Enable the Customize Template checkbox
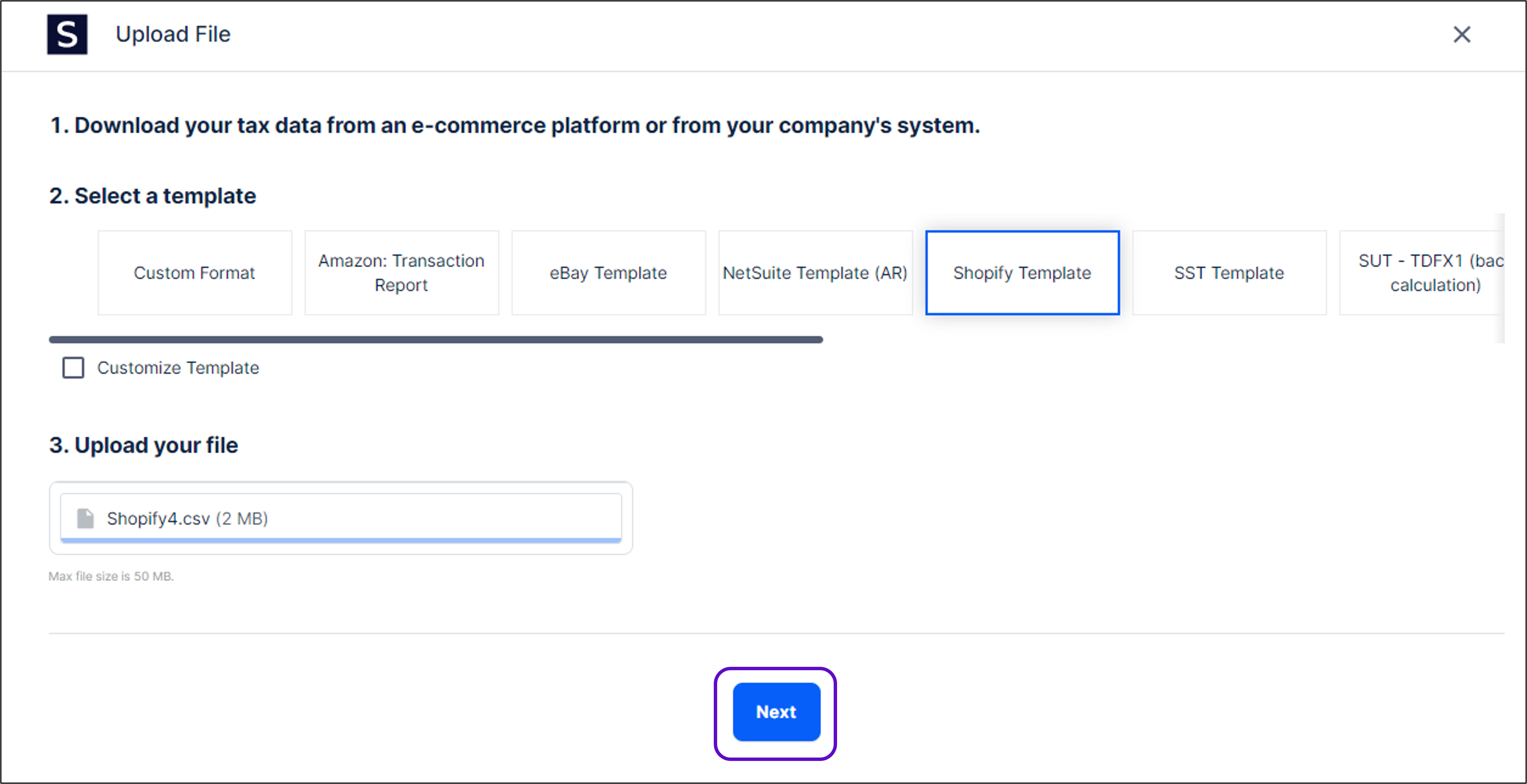 click(x=73, y=367)
